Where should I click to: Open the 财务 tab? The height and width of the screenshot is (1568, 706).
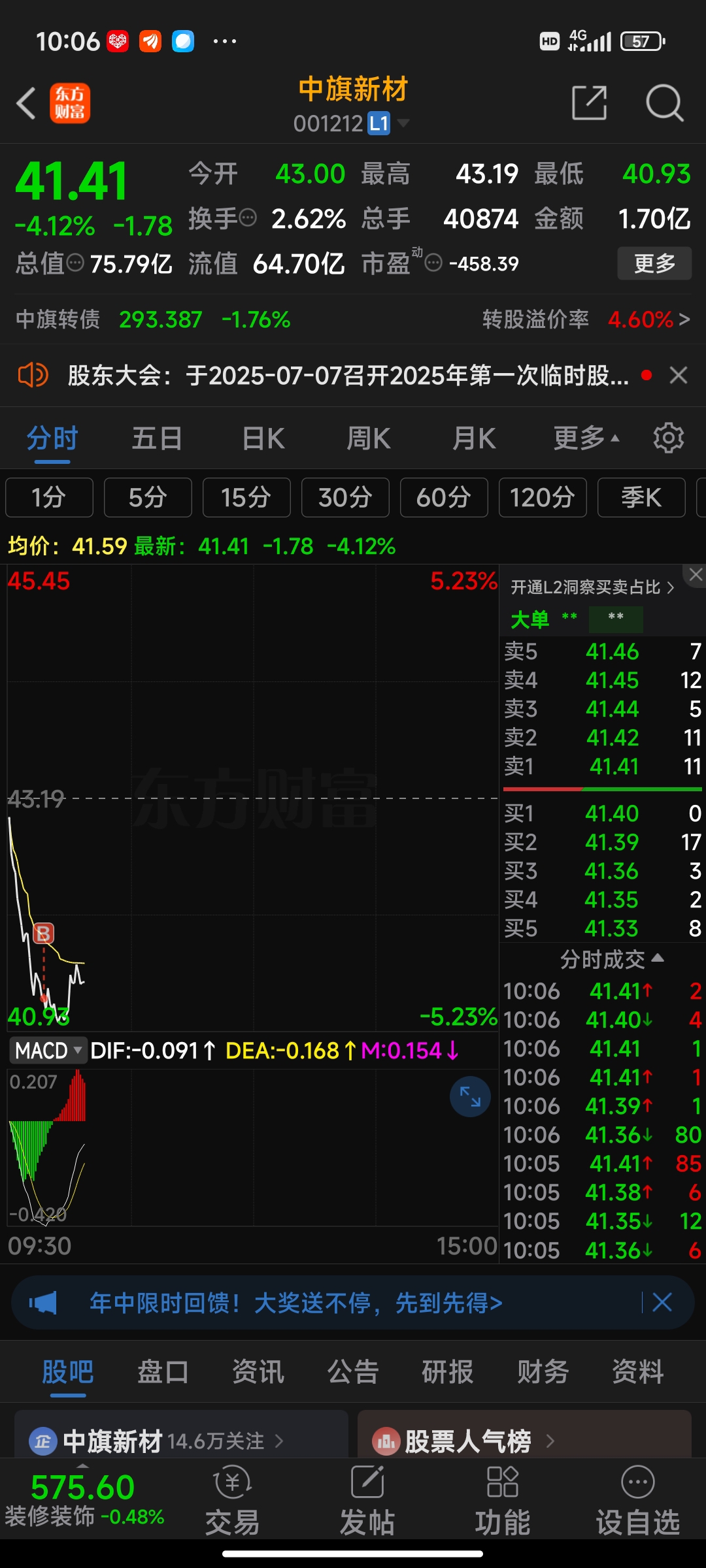543,1372
